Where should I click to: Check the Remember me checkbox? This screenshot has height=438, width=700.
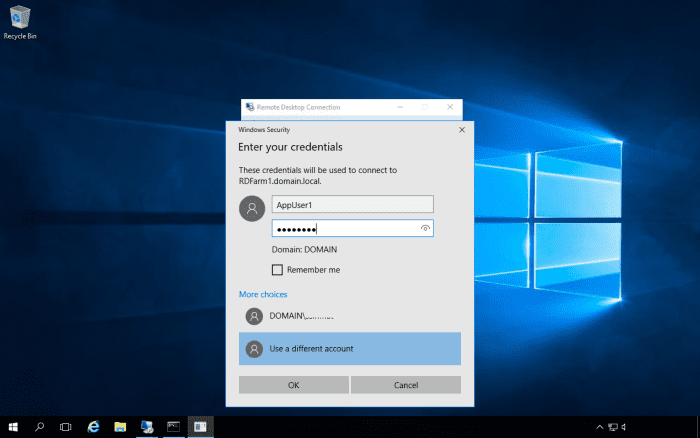click(278, 270)
